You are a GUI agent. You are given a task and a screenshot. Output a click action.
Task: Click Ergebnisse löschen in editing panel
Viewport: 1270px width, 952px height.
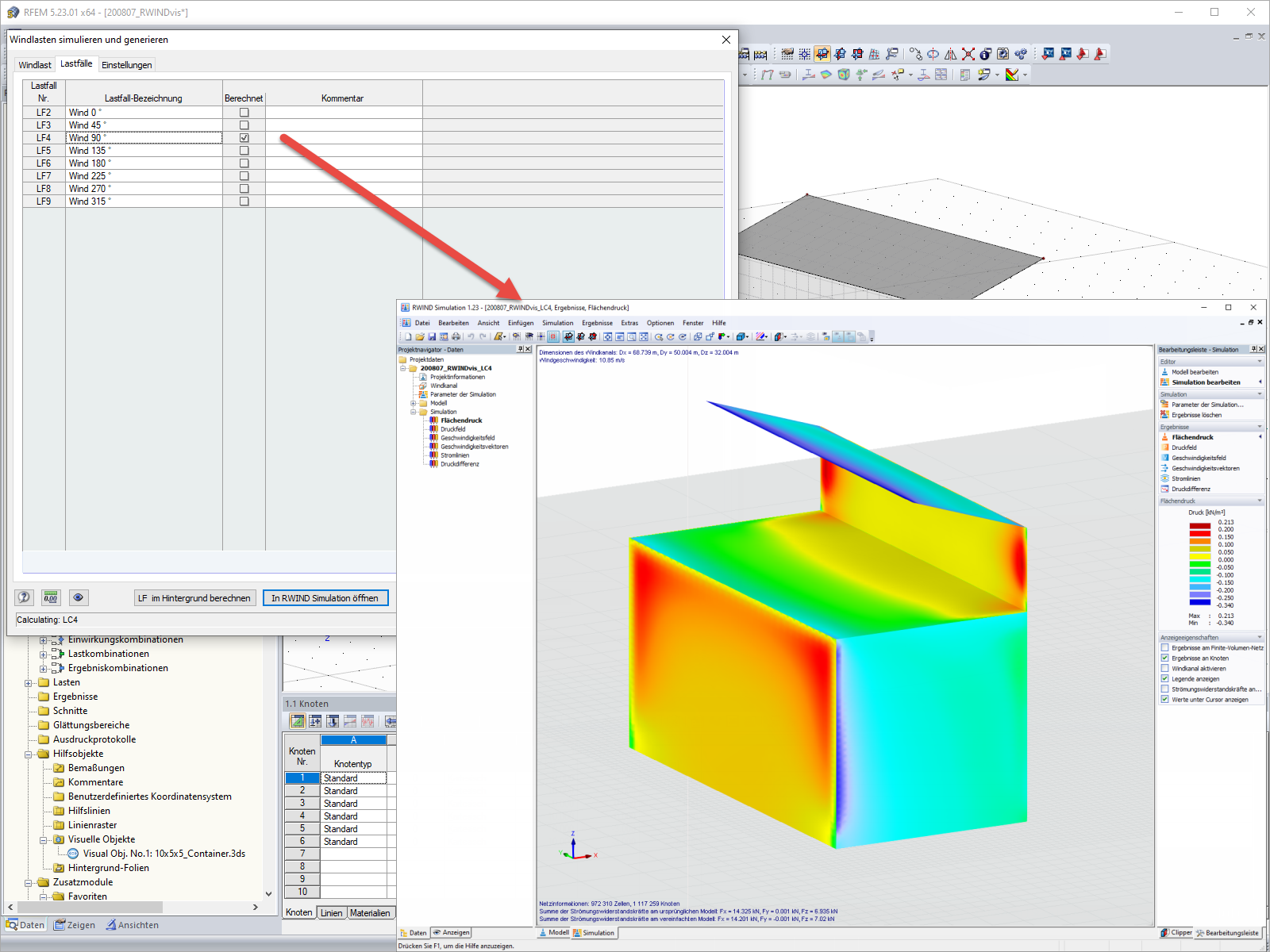click(x=1196, y=415)
